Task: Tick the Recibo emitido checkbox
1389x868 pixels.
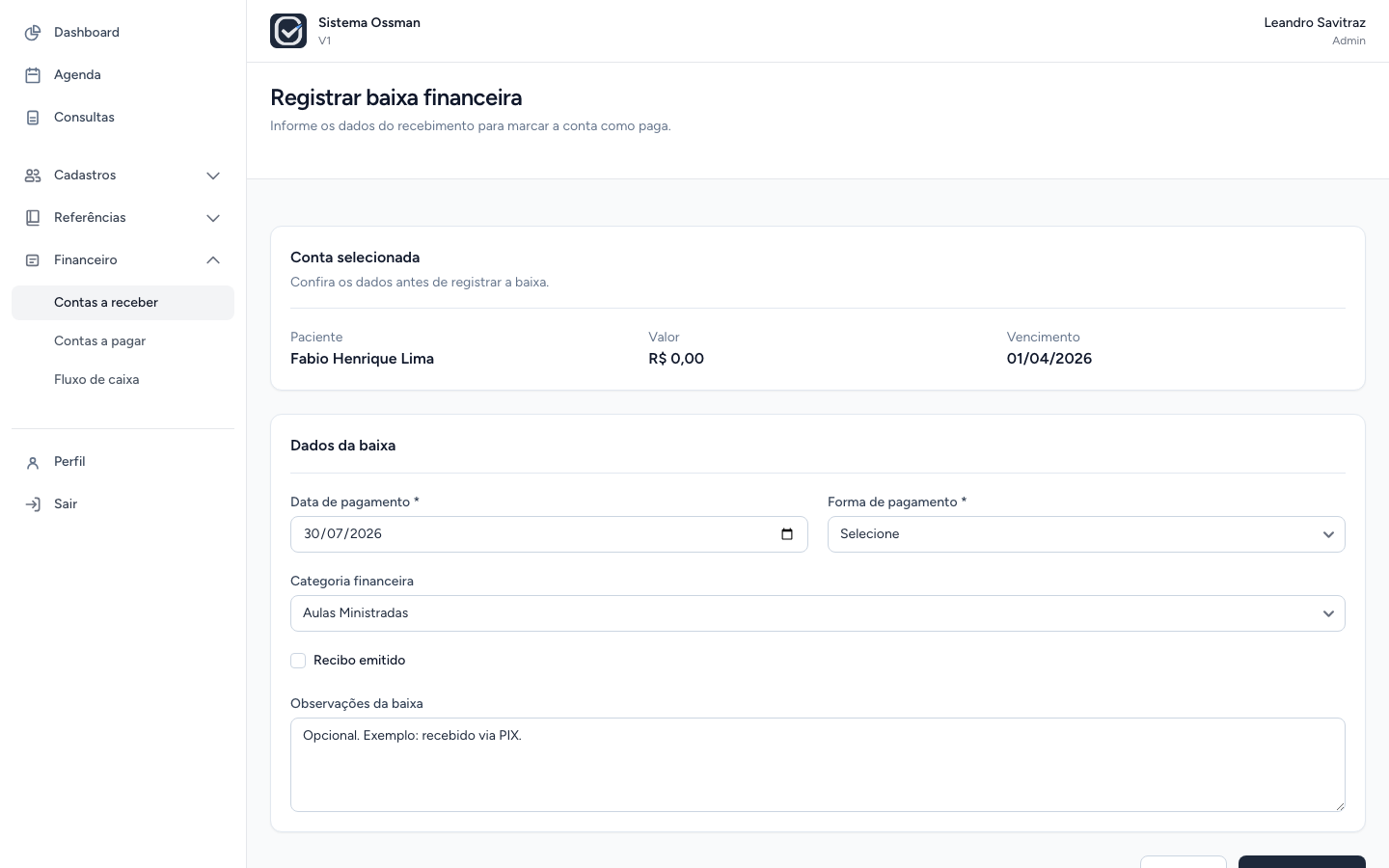Action: (x=298, y=661)
